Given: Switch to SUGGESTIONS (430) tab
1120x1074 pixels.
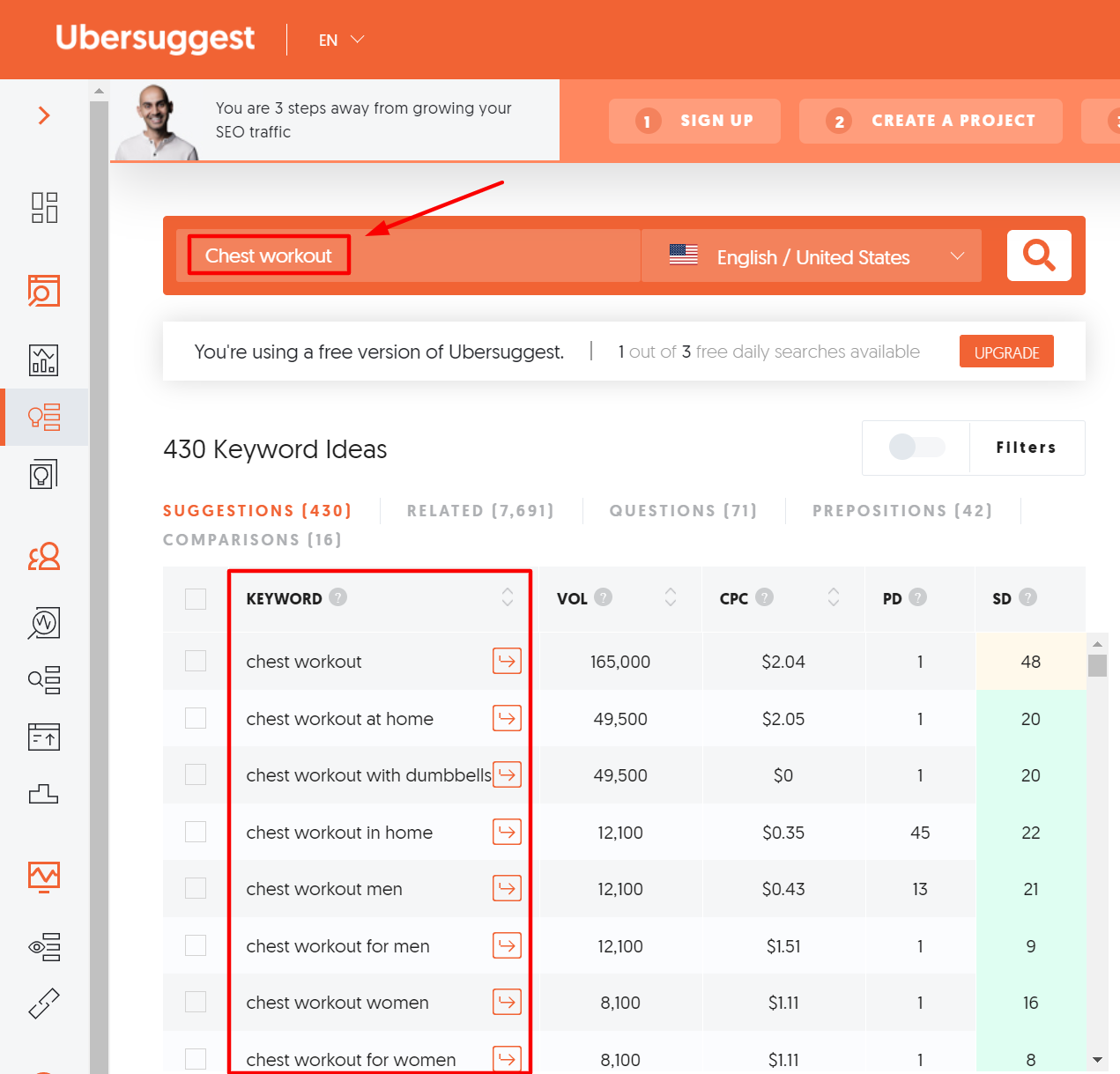Looking at the screenshot, I should tap(257, 511).
